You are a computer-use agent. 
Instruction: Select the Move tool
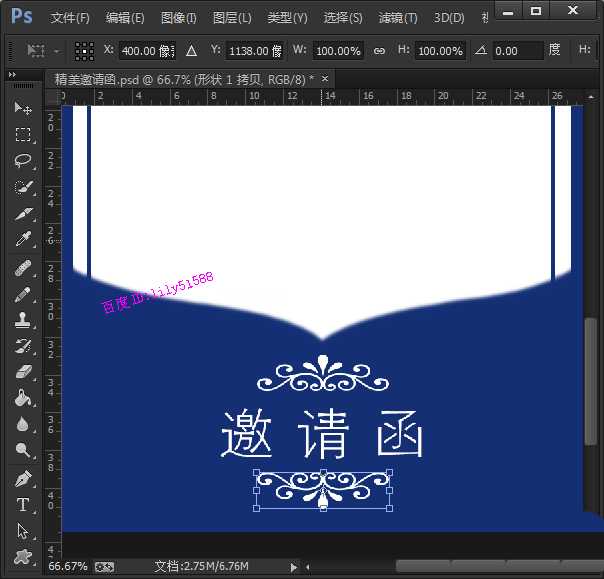[x=23, y=108]
